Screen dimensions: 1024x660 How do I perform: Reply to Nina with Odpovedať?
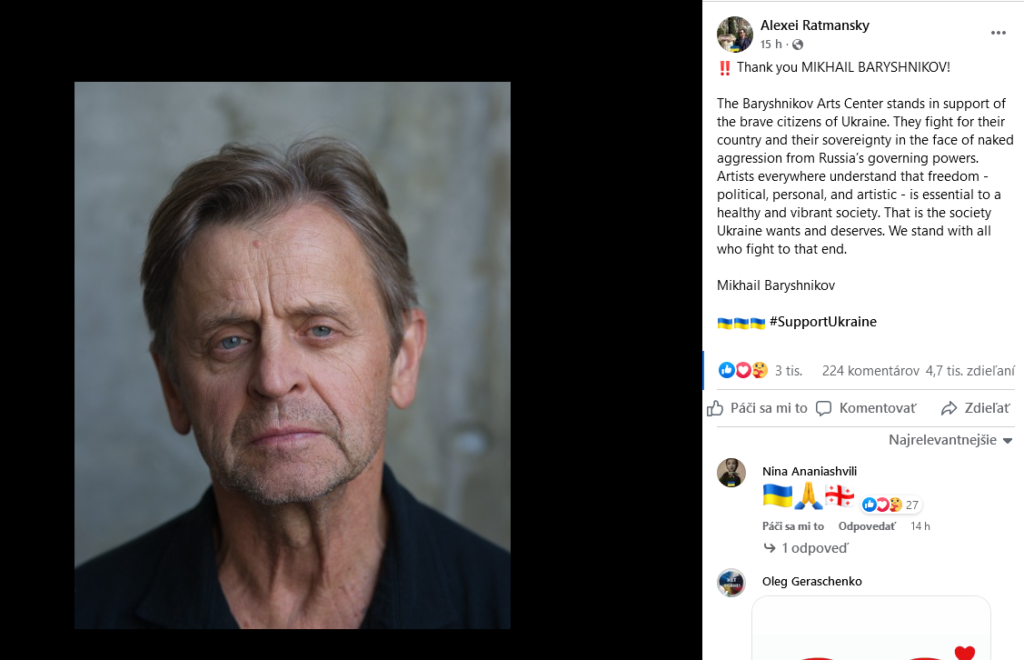click(x=866, y=526)
